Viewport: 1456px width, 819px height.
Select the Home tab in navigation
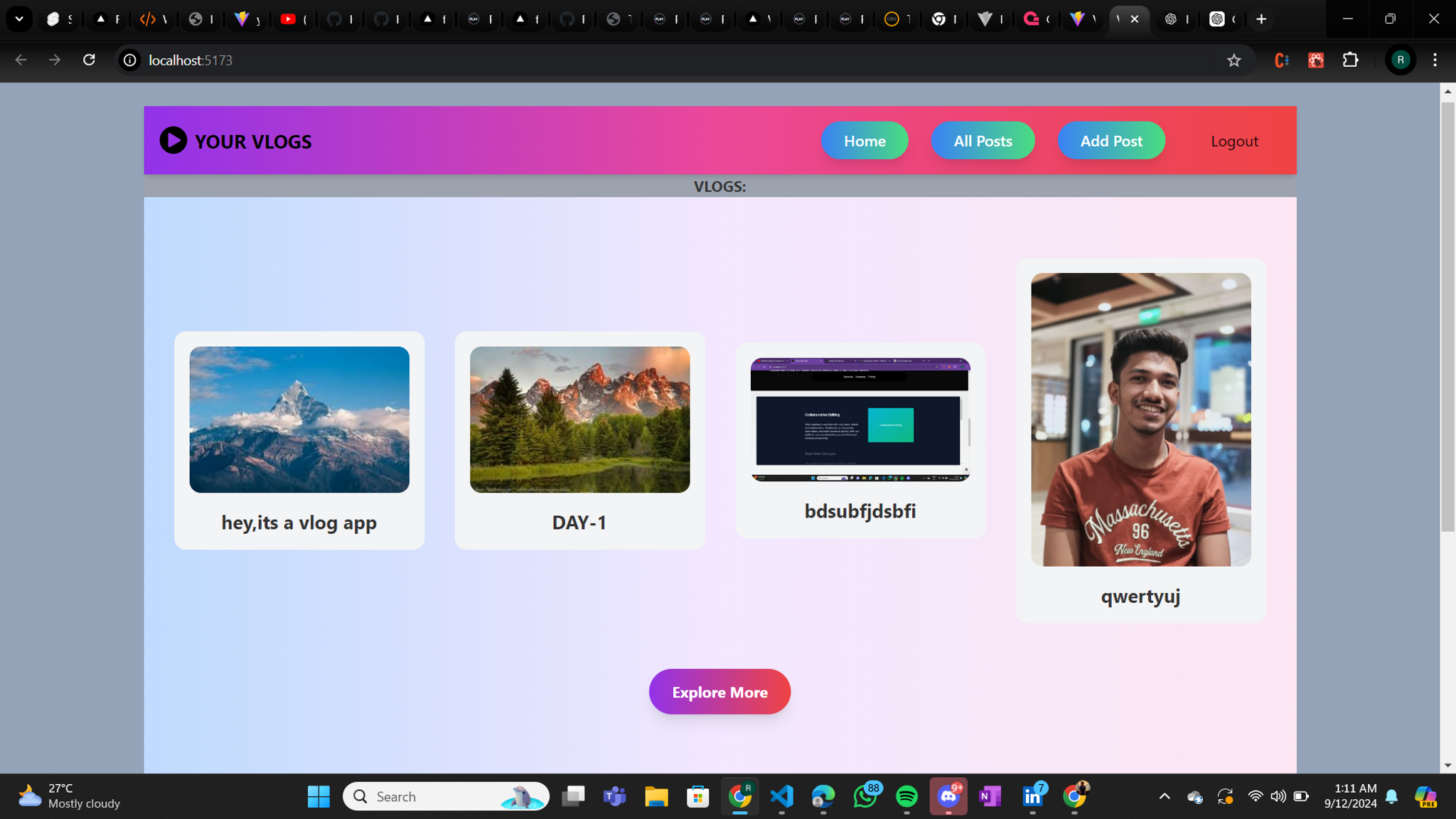tap(865, 140)
